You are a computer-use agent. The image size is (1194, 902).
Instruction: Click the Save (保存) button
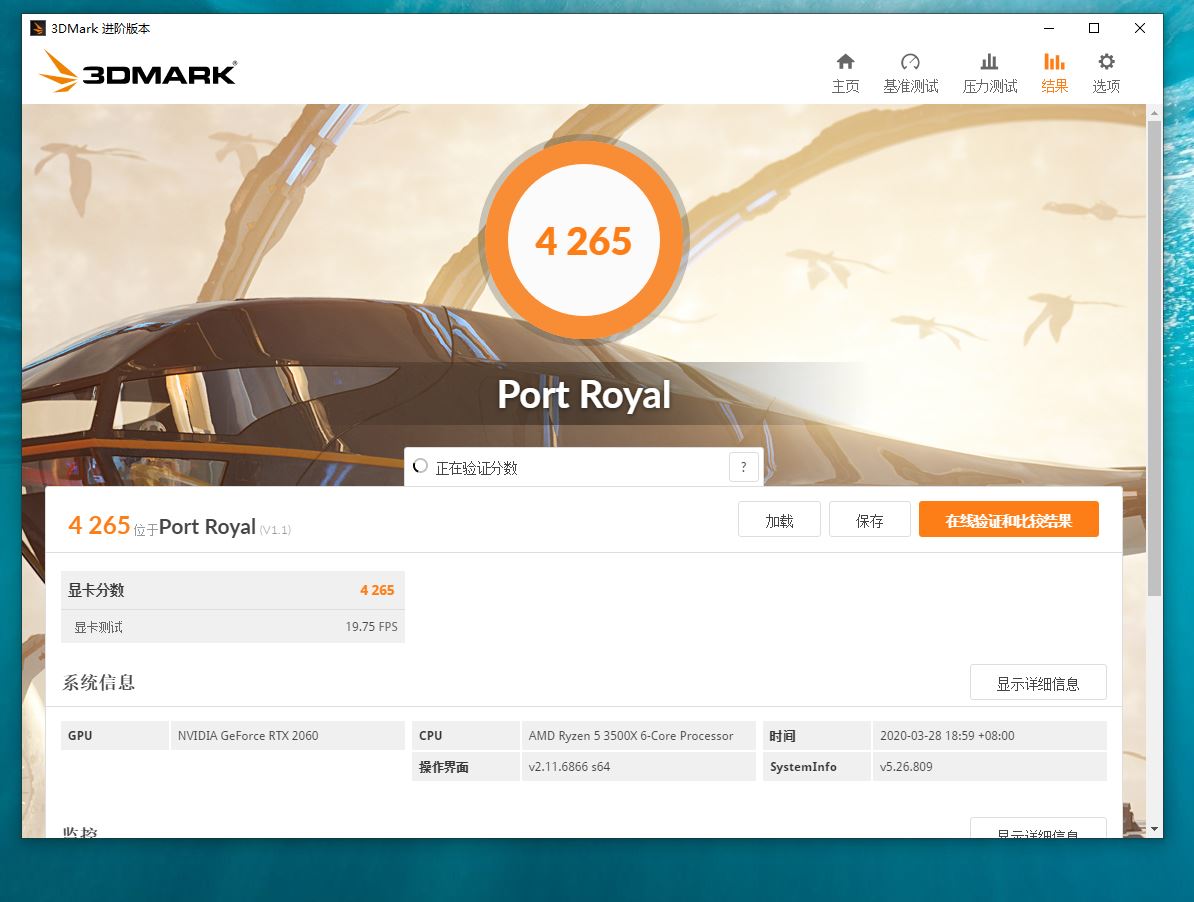(x=870, y=519)
